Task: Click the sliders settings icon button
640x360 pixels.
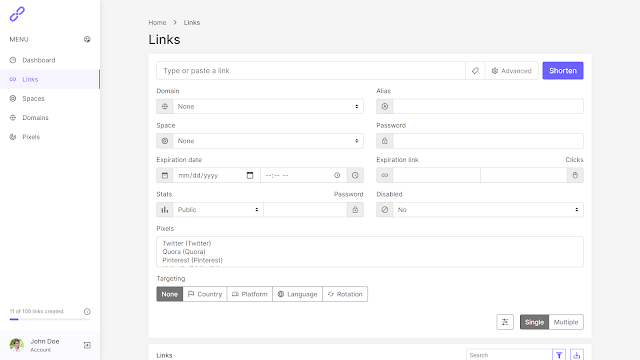Action: coord(505,322)
